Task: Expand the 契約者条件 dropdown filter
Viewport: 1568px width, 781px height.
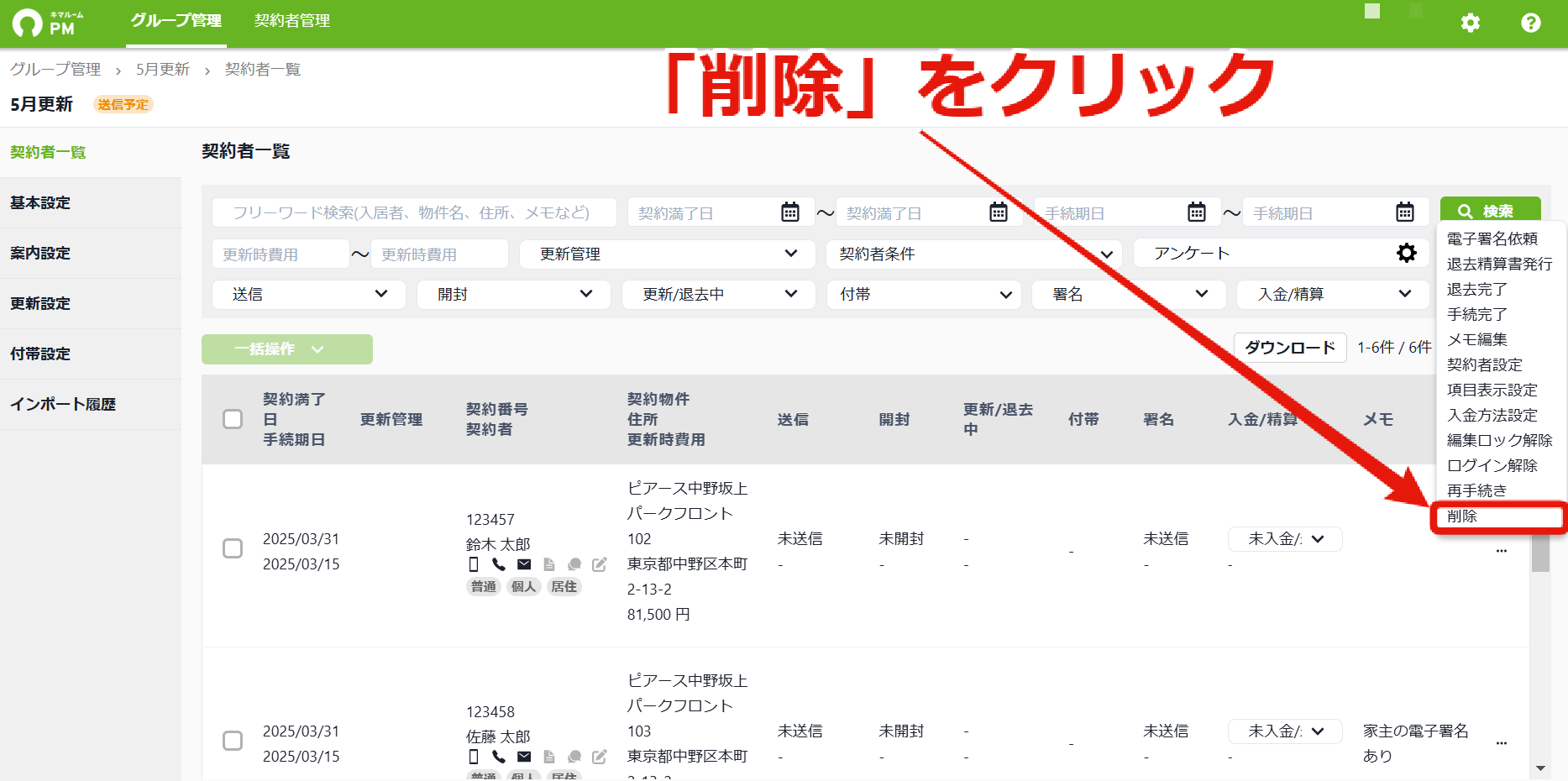Action: (x=974, y=254)
